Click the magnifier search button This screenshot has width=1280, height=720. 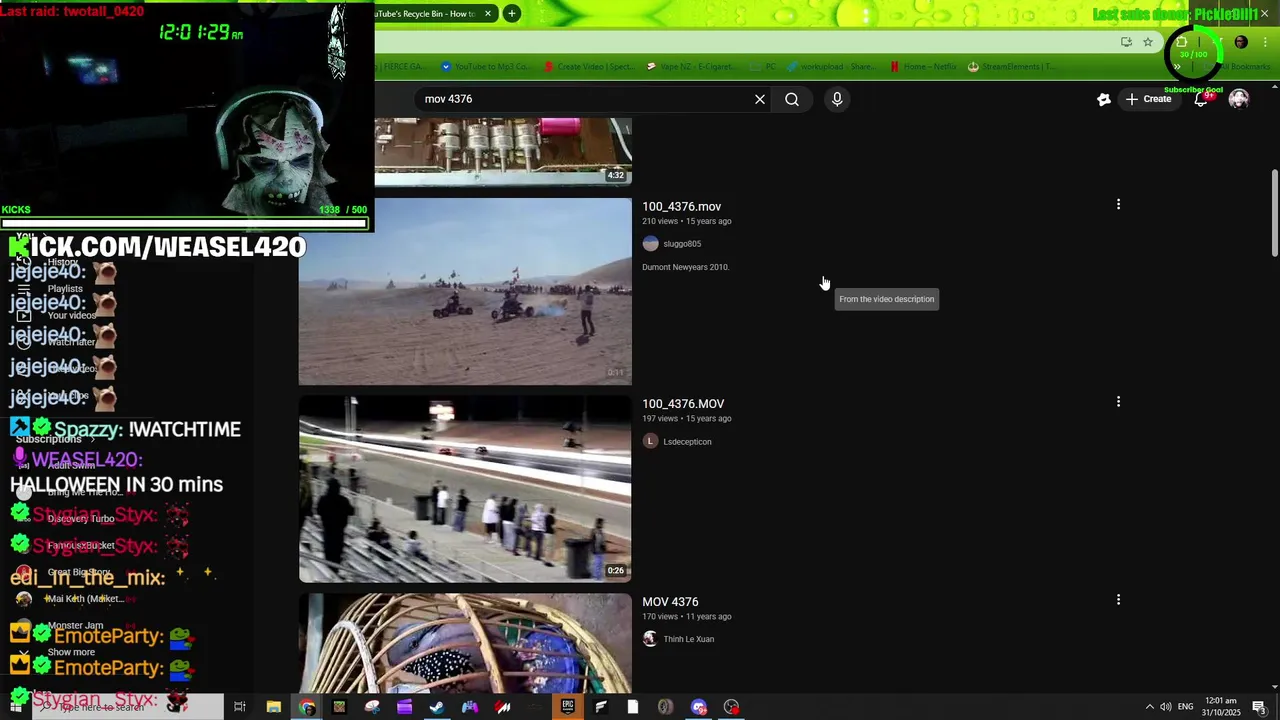pyautogui.click(x=792, y=99)
